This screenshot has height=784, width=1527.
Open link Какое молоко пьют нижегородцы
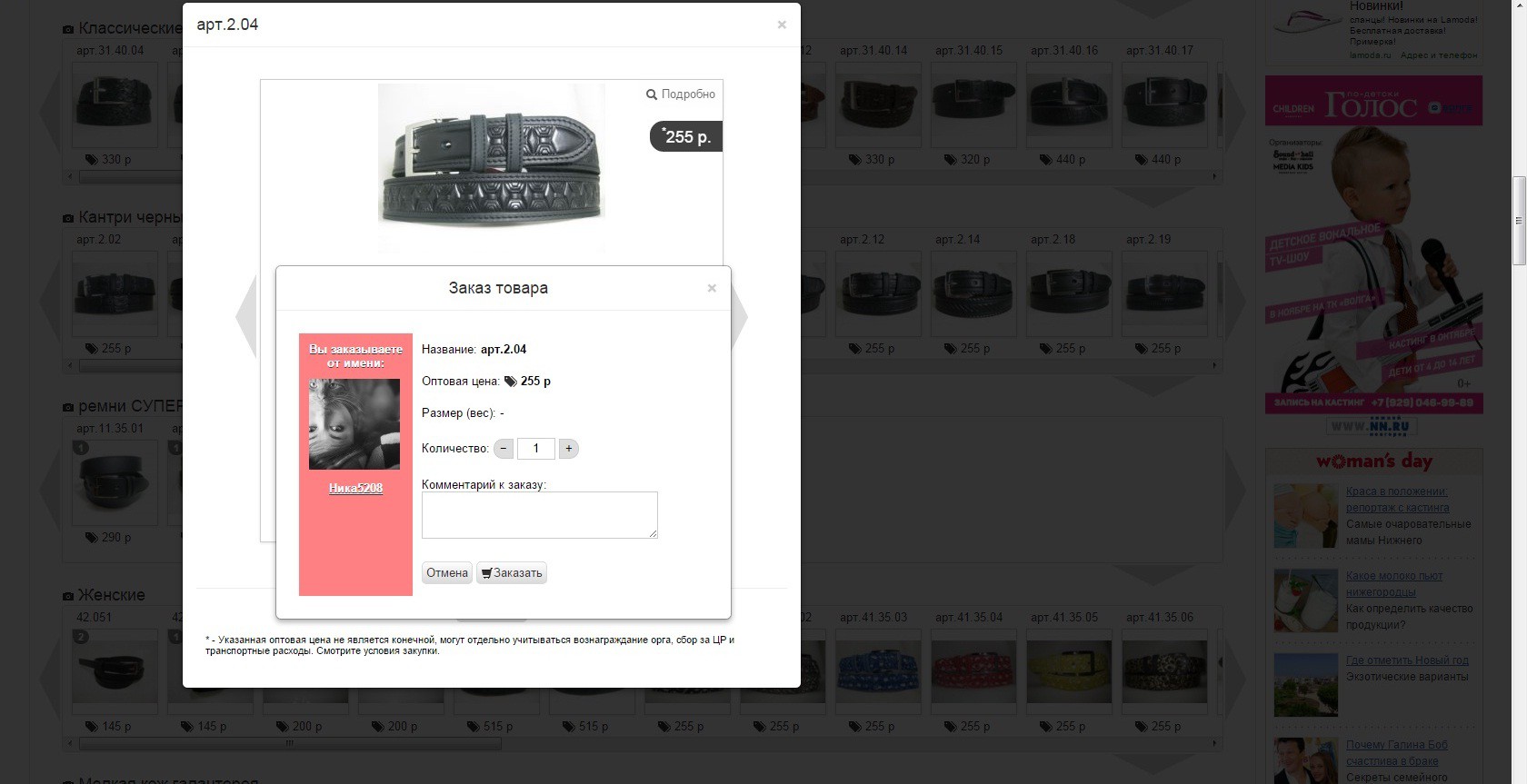1393,584
